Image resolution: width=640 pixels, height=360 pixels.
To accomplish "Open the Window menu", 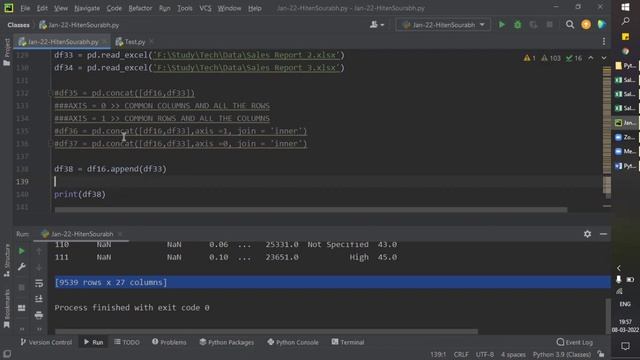I will [x=229, y=8].
